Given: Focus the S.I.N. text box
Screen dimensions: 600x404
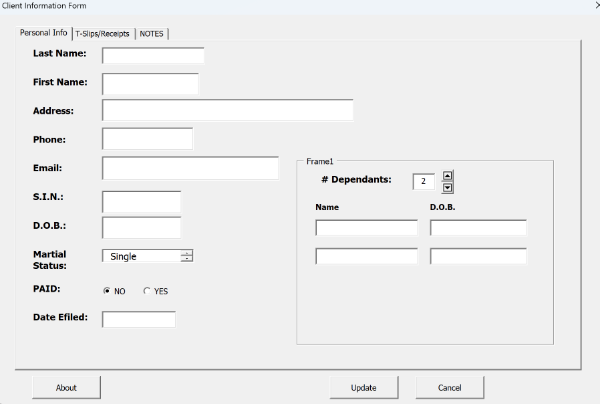Looking at the screenshot, I should (141, 202).
